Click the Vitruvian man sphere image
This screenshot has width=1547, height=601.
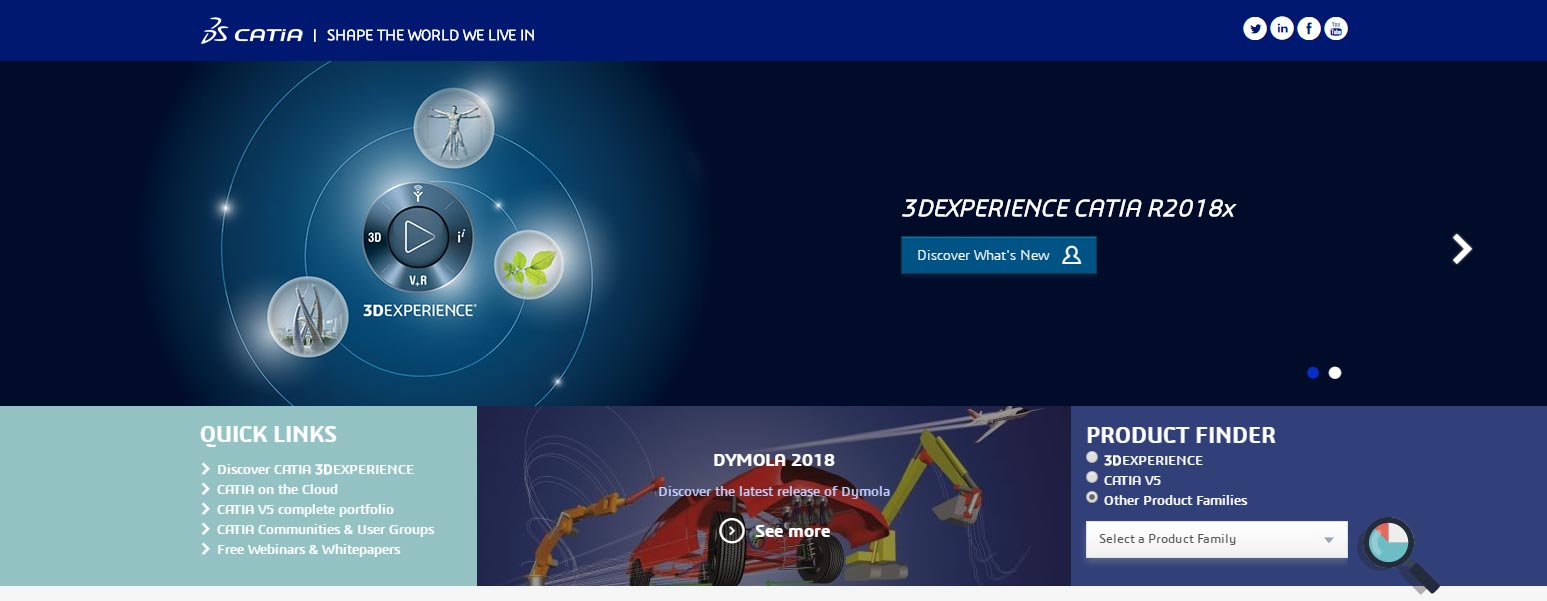[454, 128]
